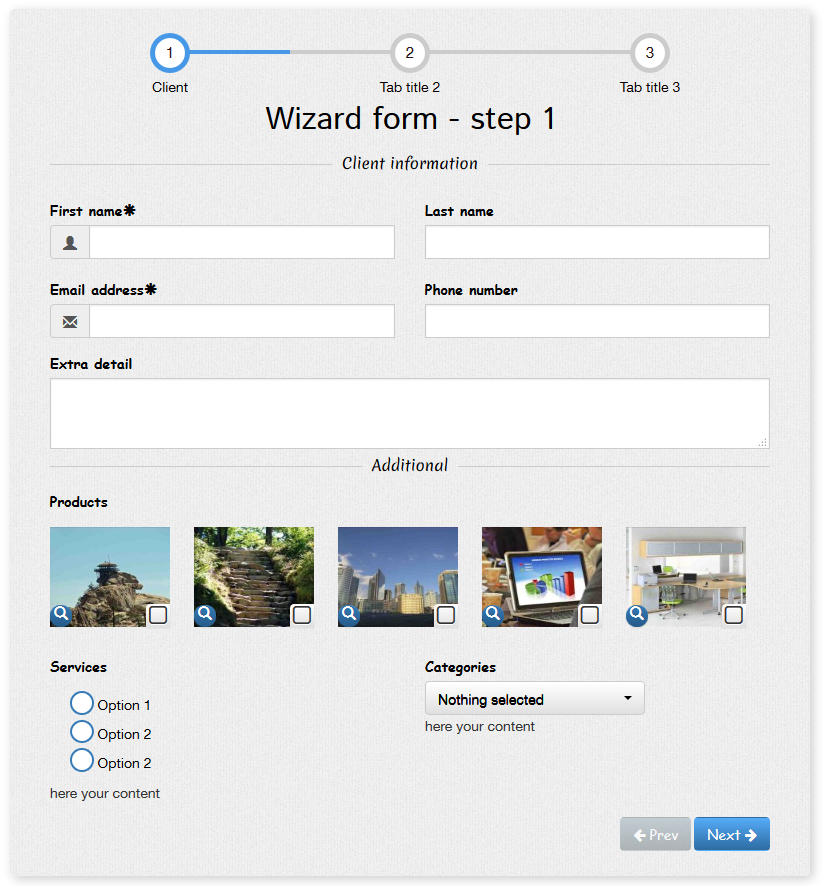The image size is (823, 886).
Task: Open the Nothing selected Categories dropdown
Action: coord(534,698)
